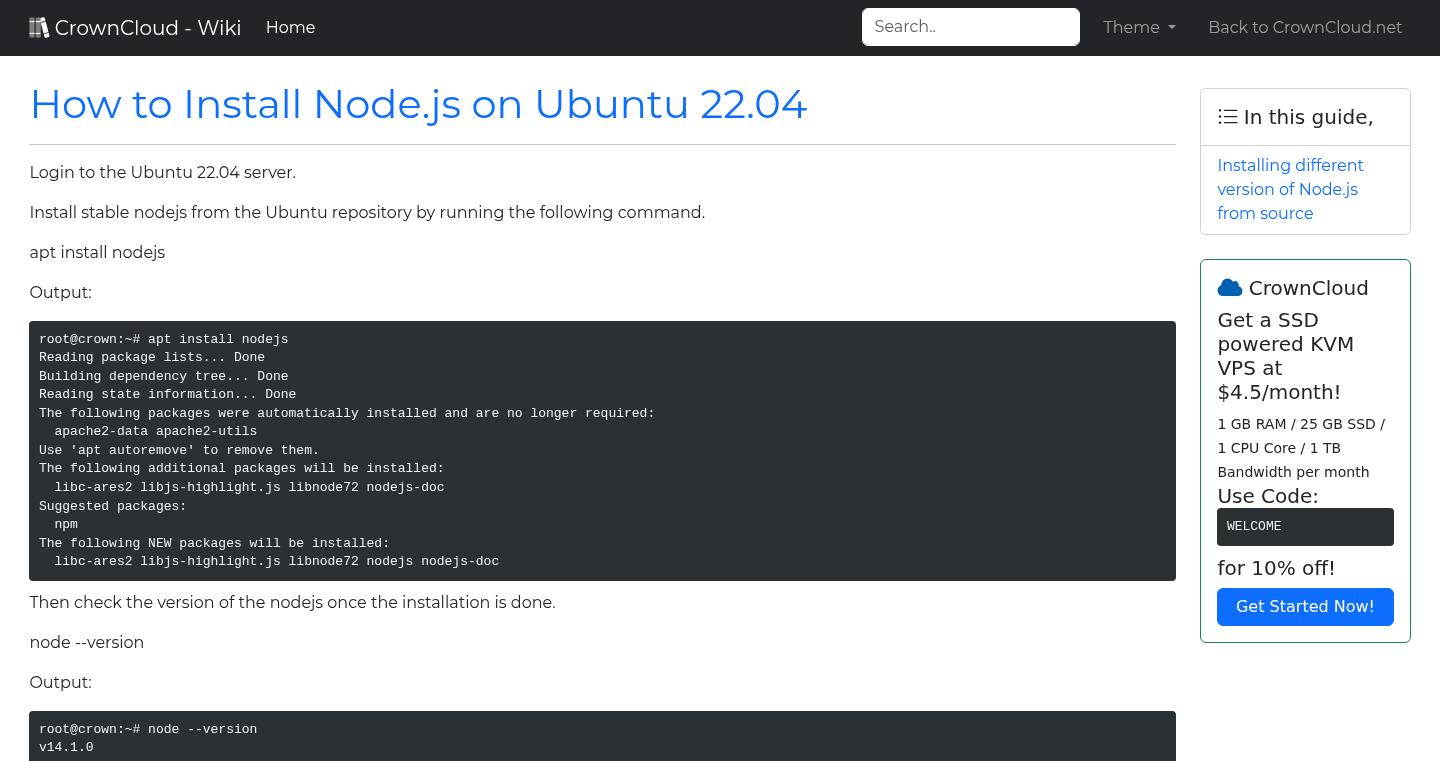Click the CrownCloud panel title text
Image resolution: width=1440 pixels, height=761 pixels.
coord(1307,287)
